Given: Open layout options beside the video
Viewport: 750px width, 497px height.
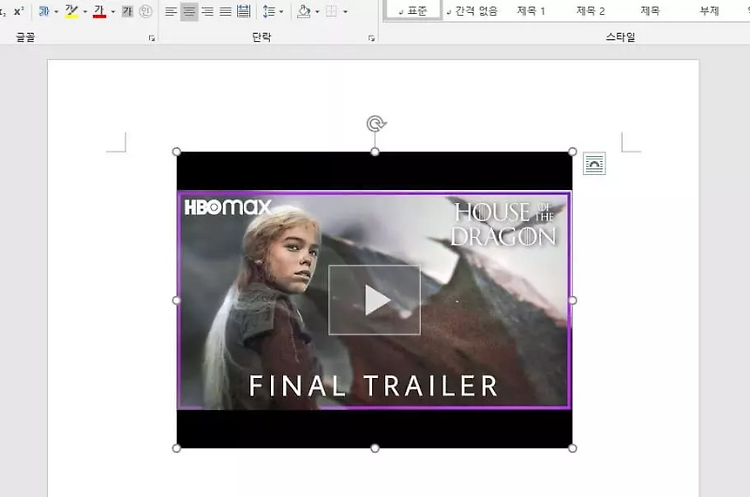Looking at the screenshot, I should (x=594, y=164).
